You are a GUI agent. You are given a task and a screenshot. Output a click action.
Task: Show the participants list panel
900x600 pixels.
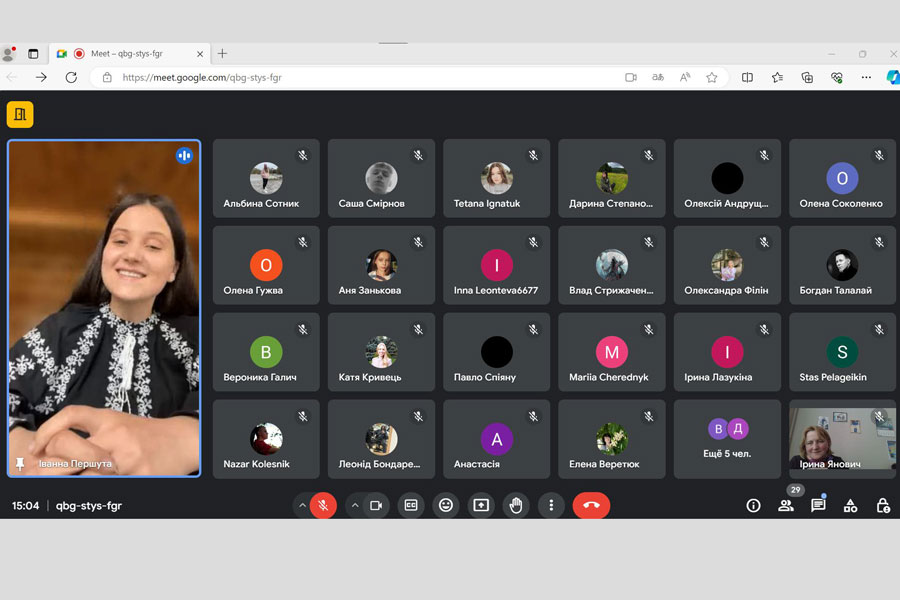click(786, 505)
